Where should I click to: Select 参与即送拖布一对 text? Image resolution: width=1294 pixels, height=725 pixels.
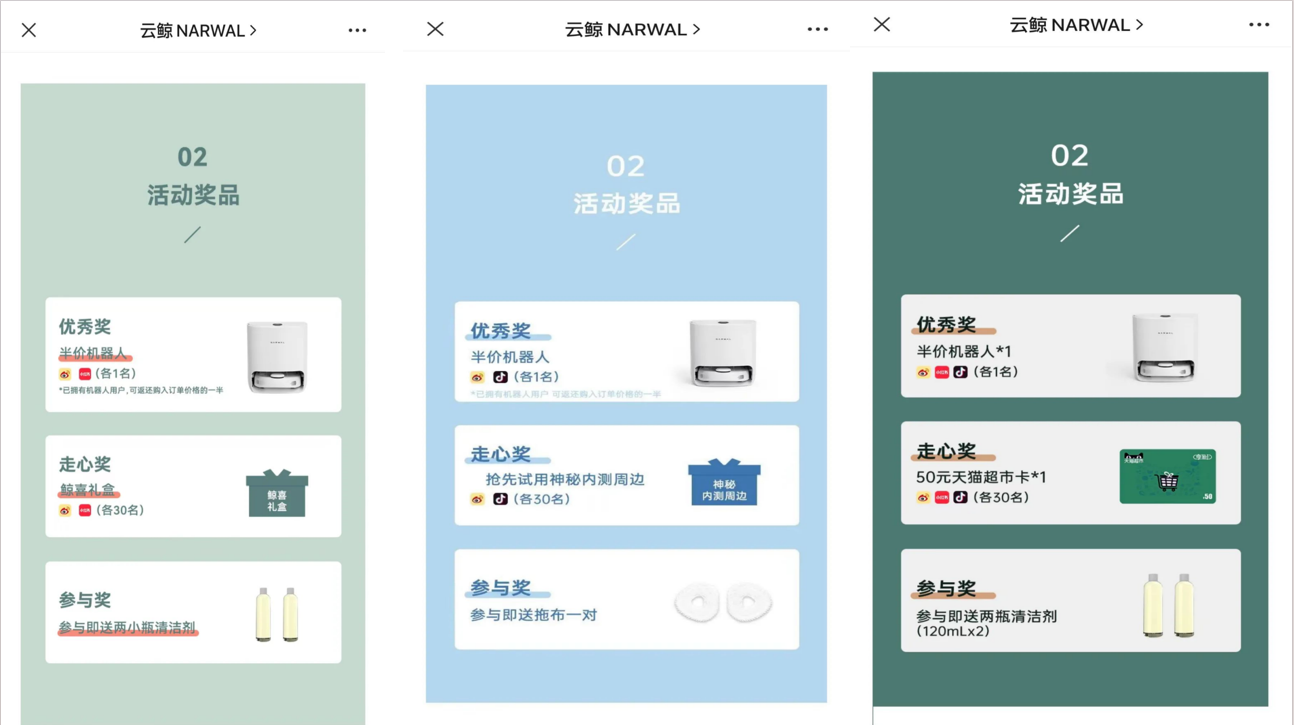coord(533,615)
